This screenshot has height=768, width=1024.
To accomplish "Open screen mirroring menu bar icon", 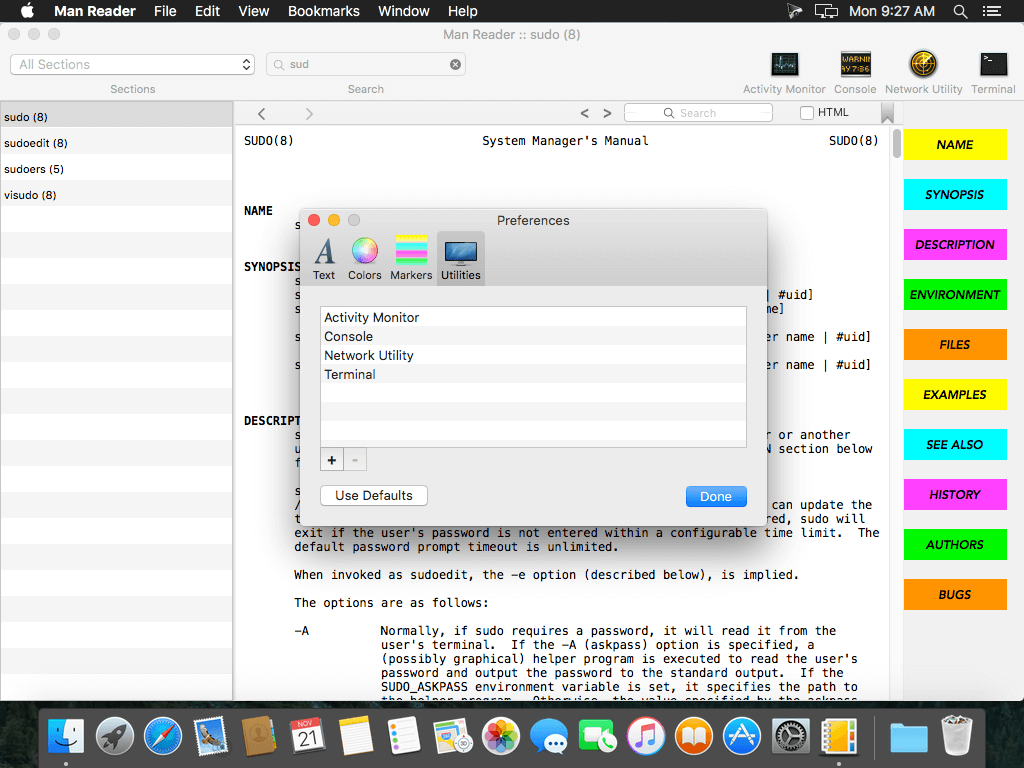I will point(826,11).
